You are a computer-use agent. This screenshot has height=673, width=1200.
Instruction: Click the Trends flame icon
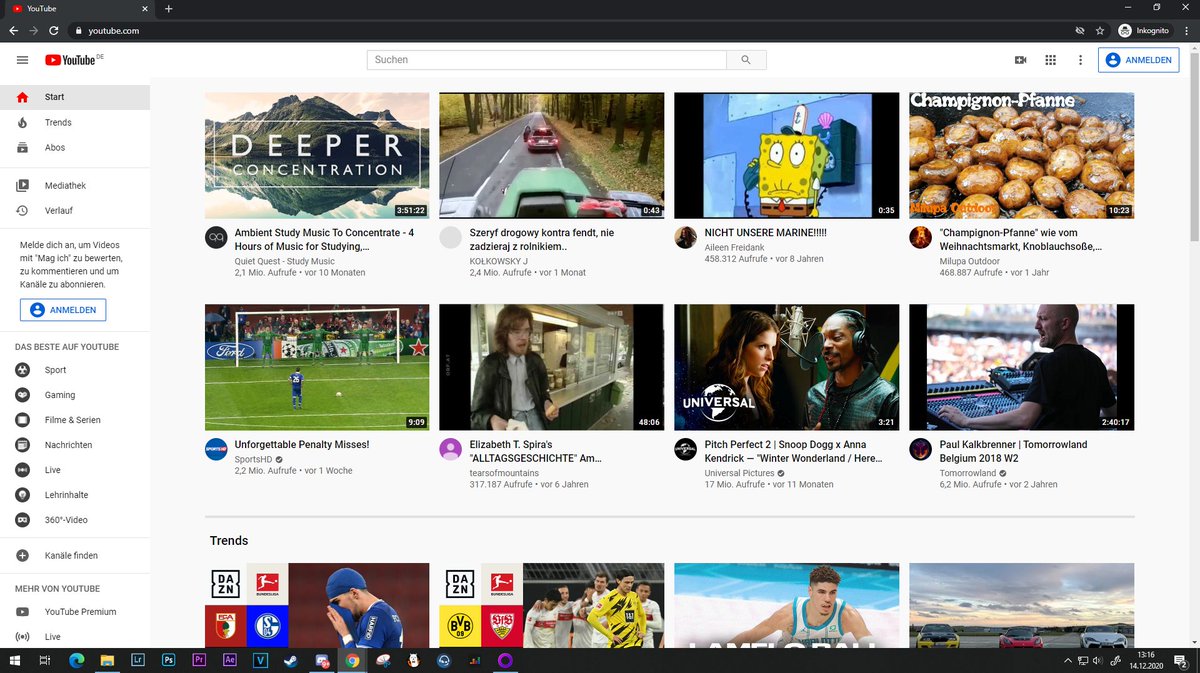point(22,122)
